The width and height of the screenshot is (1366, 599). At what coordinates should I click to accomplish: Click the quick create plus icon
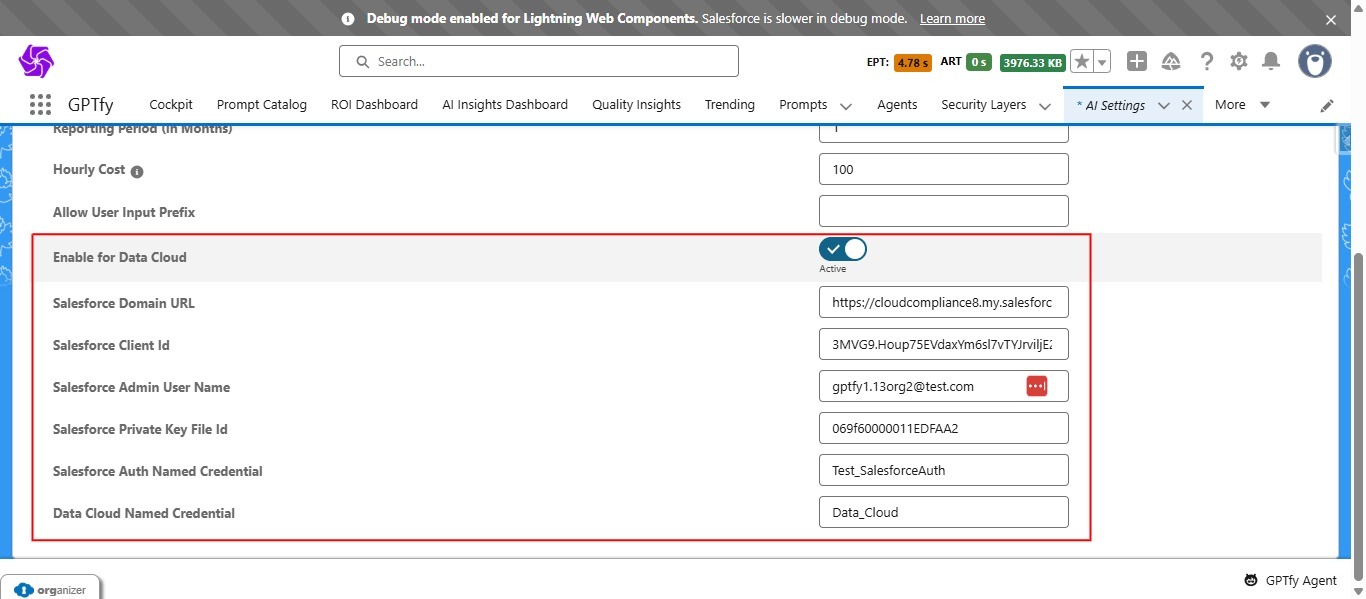coord(1137,61)
